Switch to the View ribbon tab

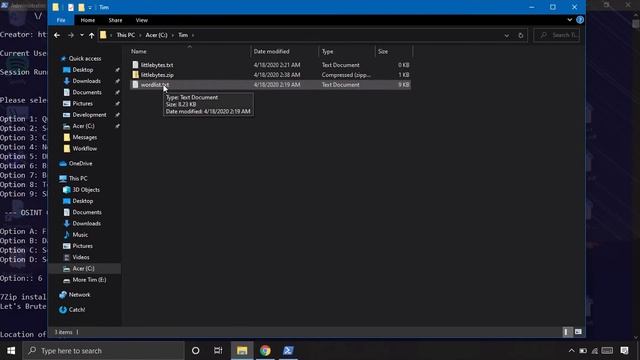142,20
